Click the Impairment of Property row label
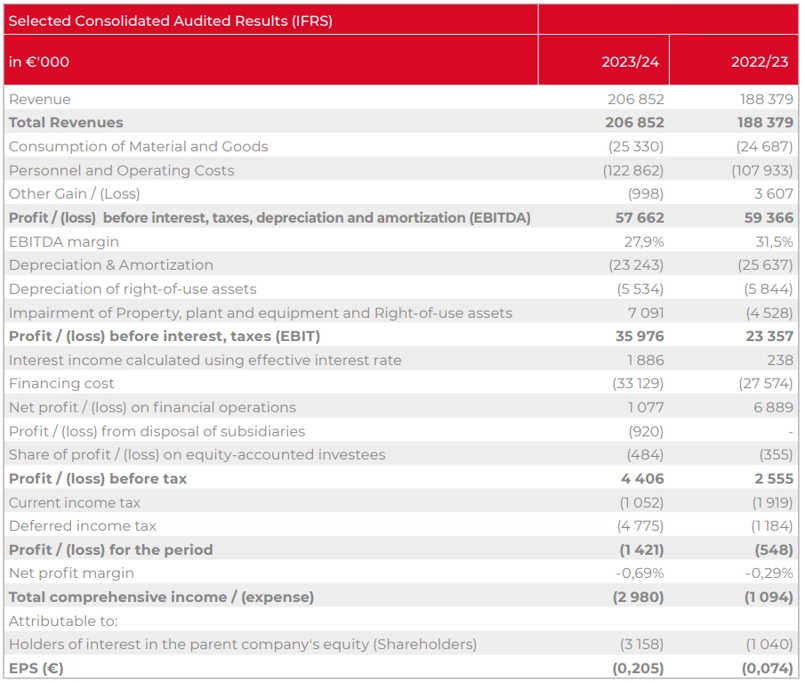Screen dimensions: 805x683 pos(261,313)
